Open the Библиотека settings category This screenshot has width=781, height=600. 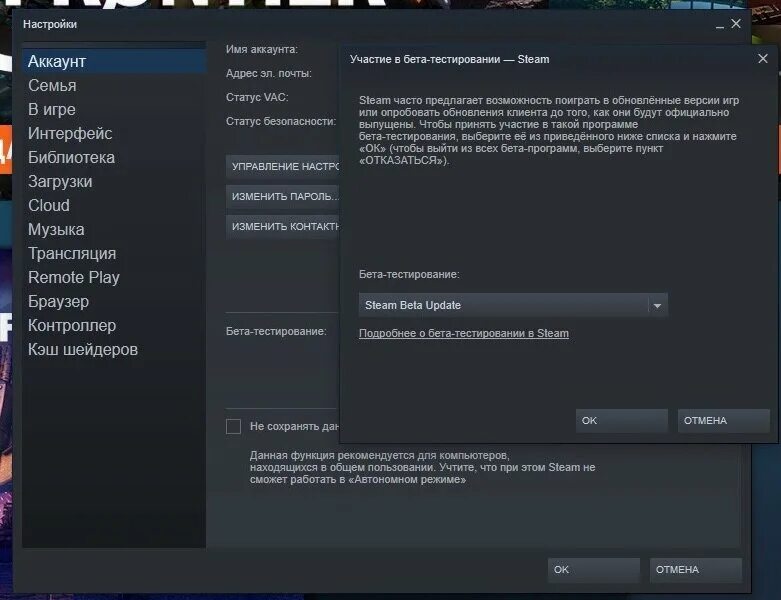[114, 157]
